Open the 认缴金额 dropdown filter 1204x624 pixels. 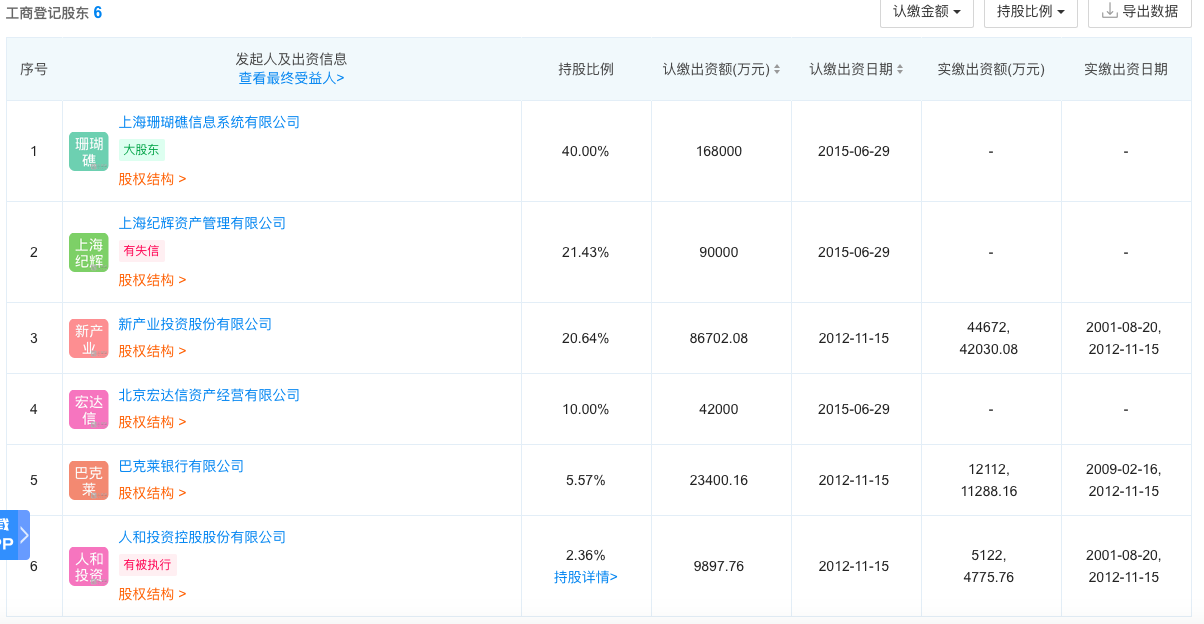[x=926, y=12]
